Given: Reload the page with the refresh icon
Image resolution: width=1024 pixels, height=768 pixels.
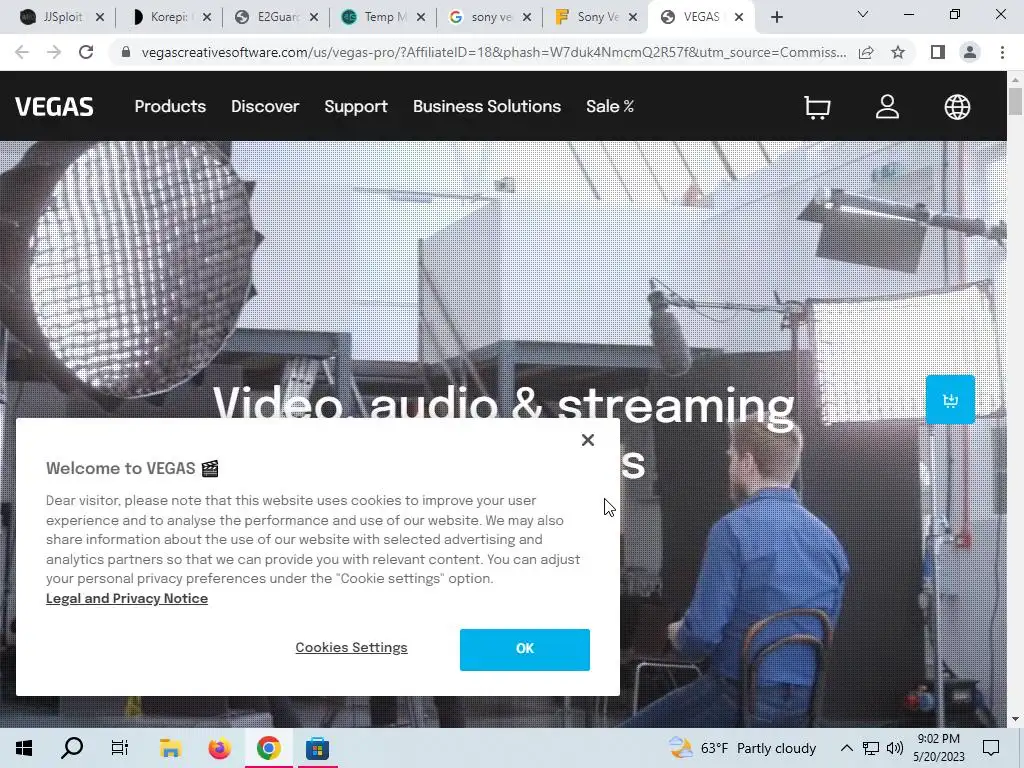Looking at the screenshot, I should (x=86, y=52).
